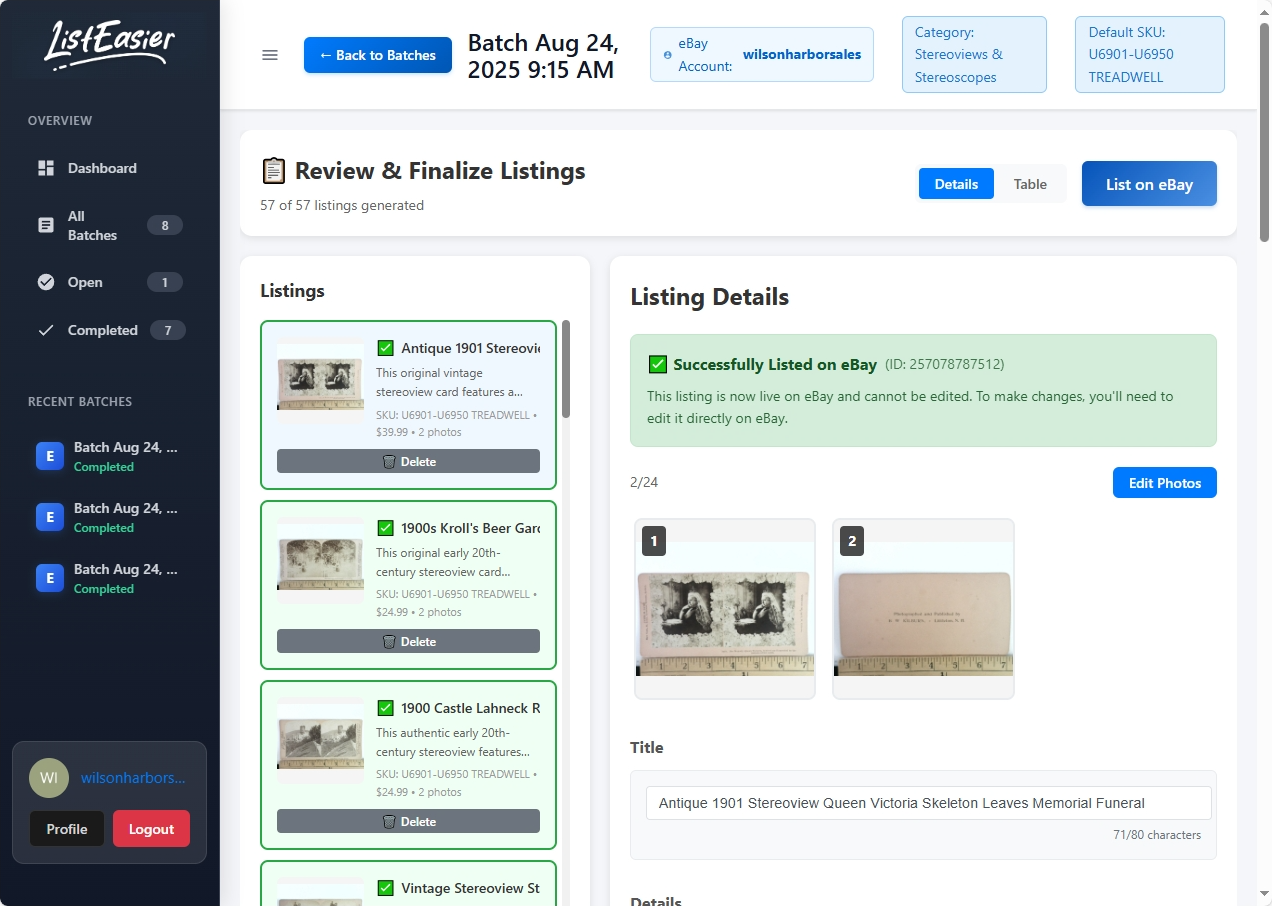Click the clipboard icon beside Review & Finalize

click(273, 171)
